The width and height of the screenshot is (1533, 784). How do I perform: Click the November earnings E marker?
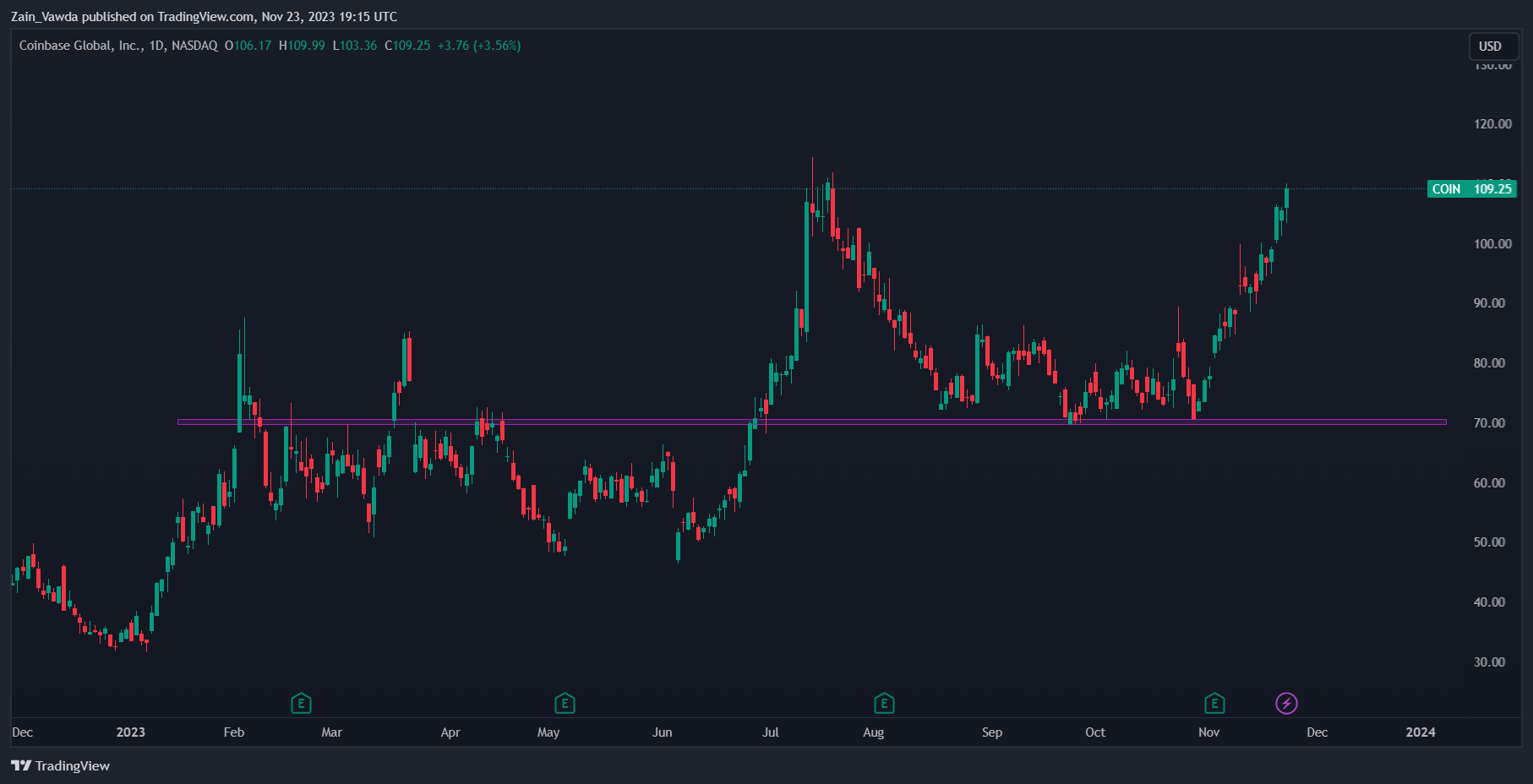(1214, 703)
